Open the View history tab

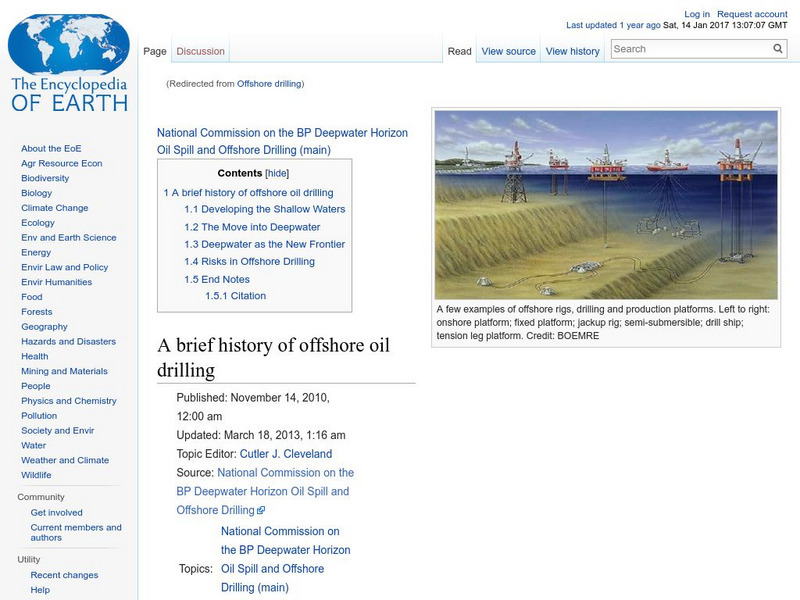coord(572,52)
